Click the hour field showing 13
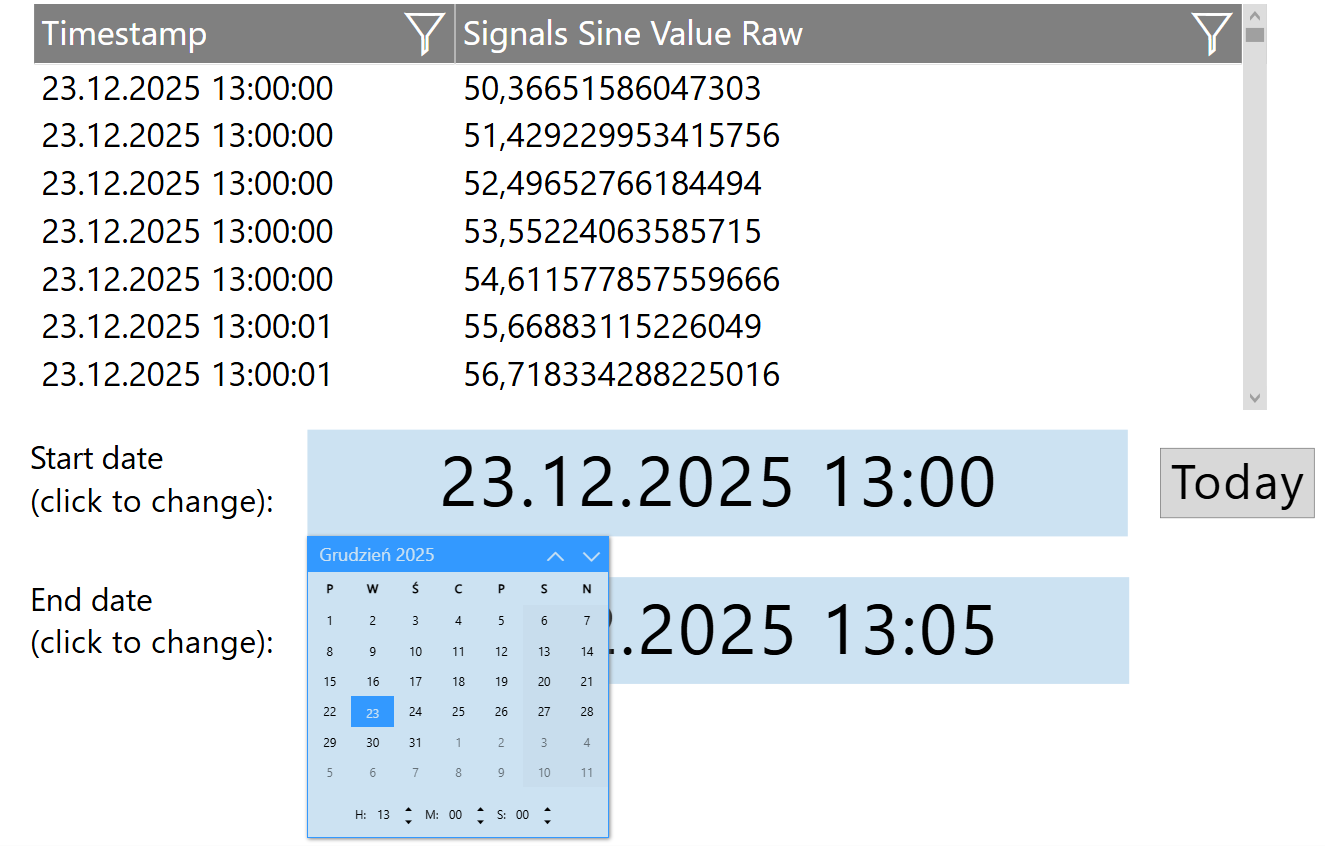 384,815
